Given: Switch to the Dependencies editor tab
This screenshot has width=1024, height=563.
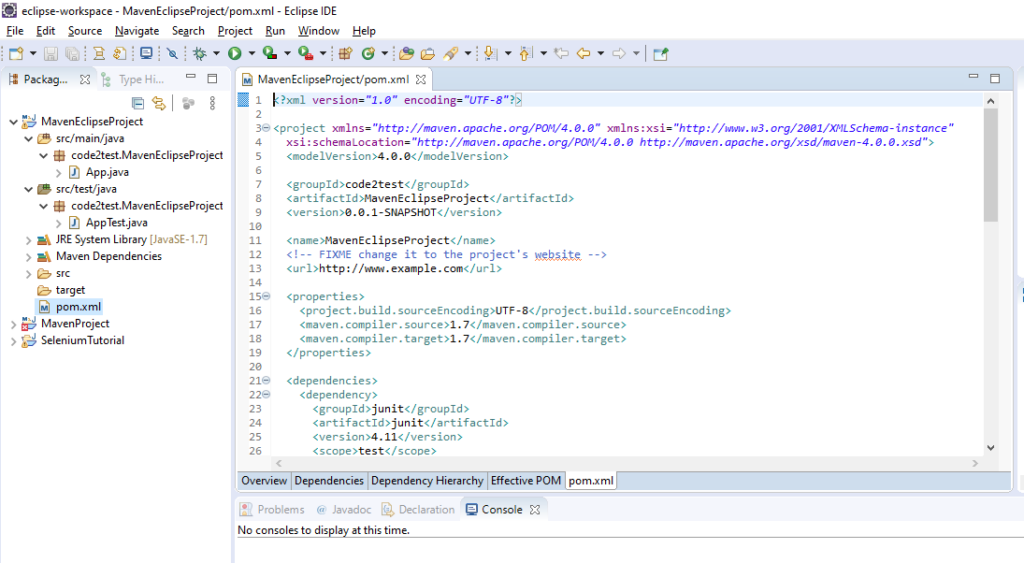Looking at the screenshot, I should click(x=328, y=481).
